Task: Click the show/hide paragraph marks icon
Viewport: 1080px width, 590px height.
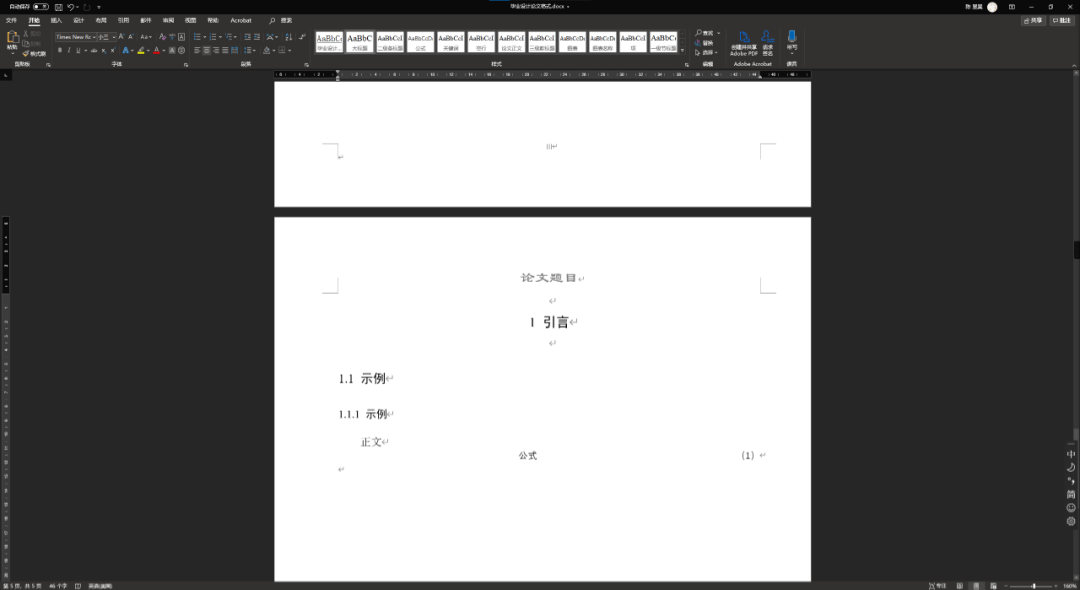Action: [x=302, y=36]
